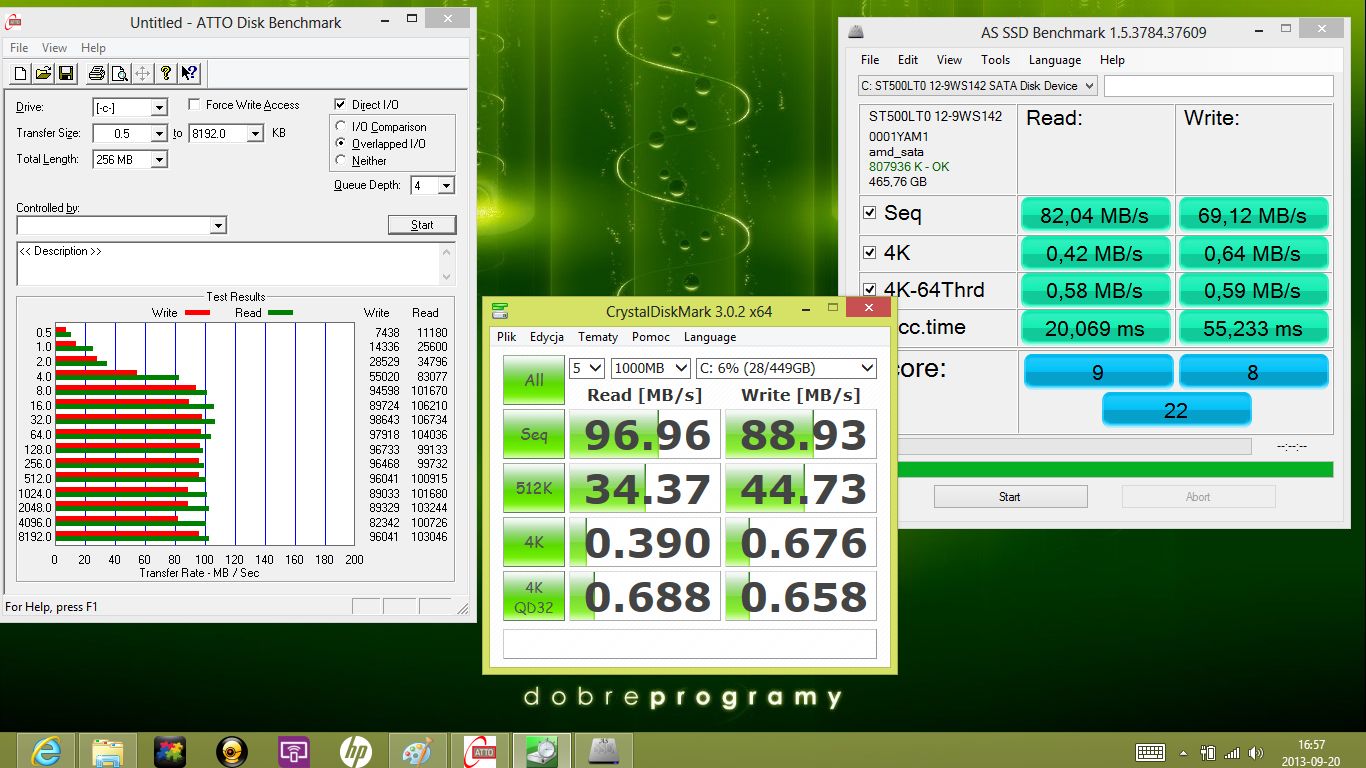Click the volume speaker tray icon

point(1257,752)
